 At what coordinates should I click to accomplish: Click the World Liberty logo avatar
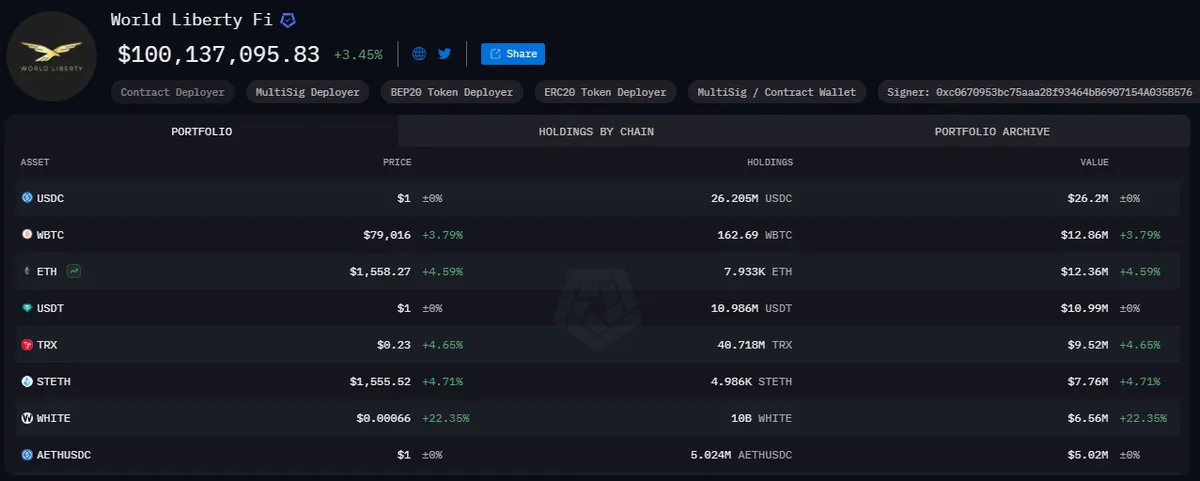click(x=52, y=57)
